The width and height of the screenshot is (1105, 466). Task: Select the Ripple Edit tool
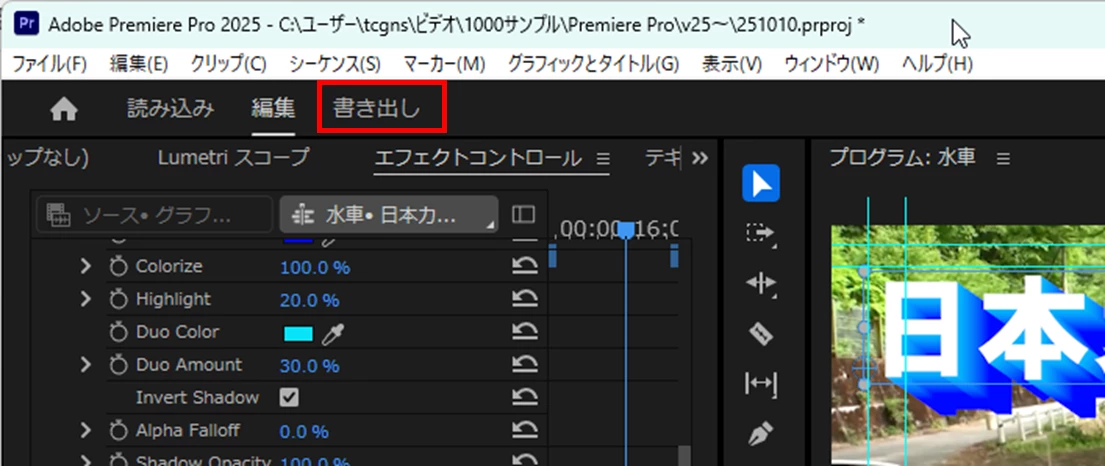pos(760,283)
